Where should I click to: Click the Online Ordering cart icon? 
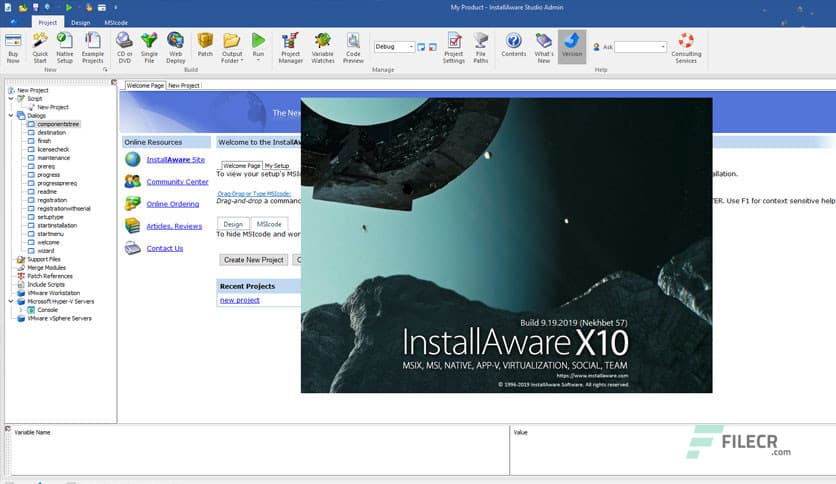pyautogui.click(x=133, y=204)
